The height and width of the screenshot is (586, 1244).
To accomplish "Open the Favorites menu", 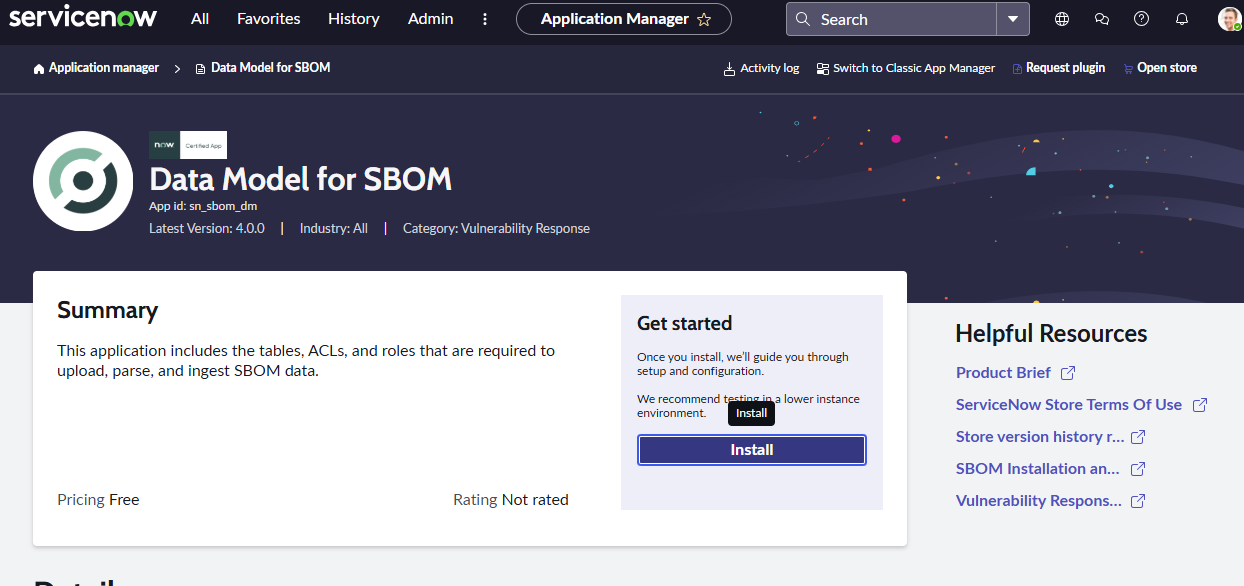I will click(269, 19).
